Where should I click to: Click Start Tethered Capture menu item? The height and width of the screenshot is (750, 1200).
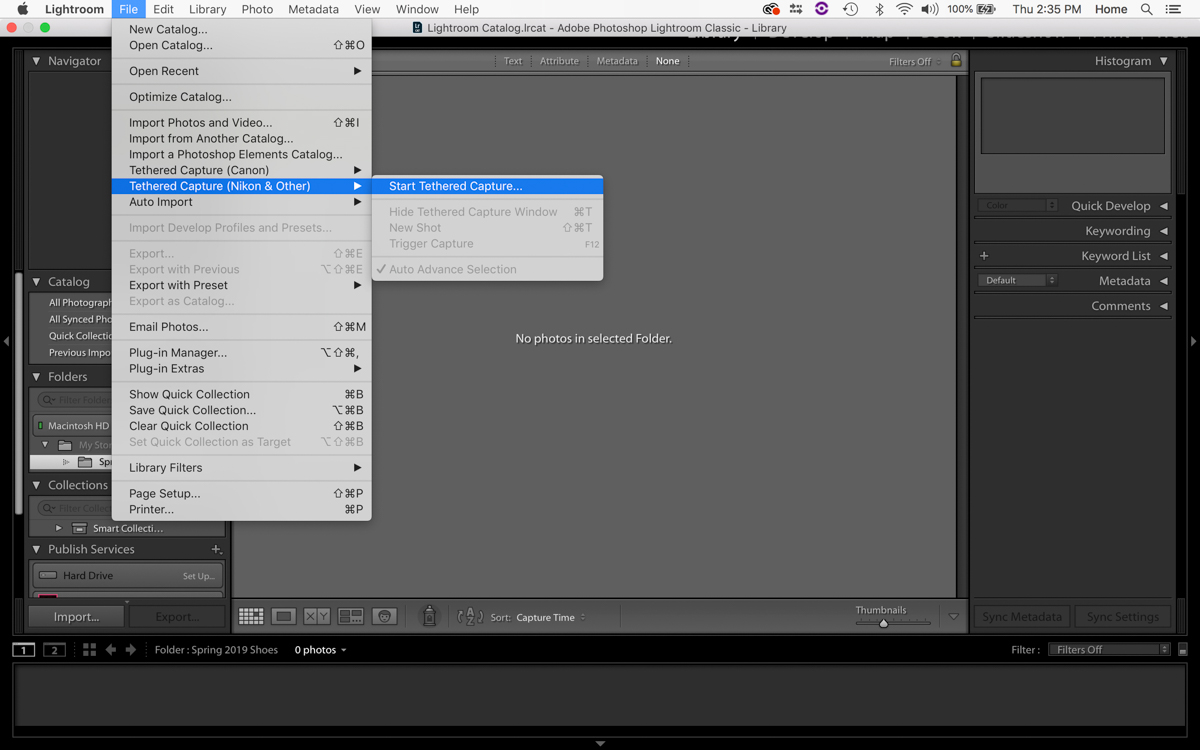click(x=455, y=186)
